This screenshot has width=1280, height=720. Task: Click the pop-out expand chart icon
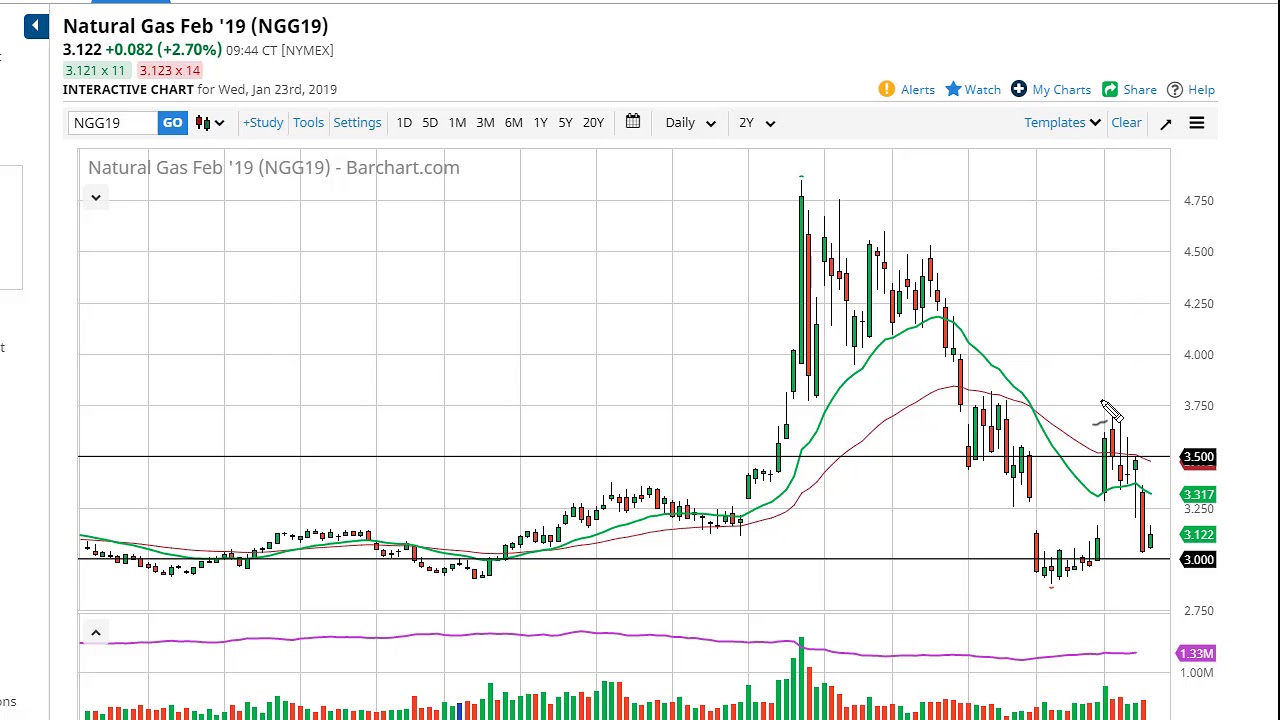tap(1166, 123)
